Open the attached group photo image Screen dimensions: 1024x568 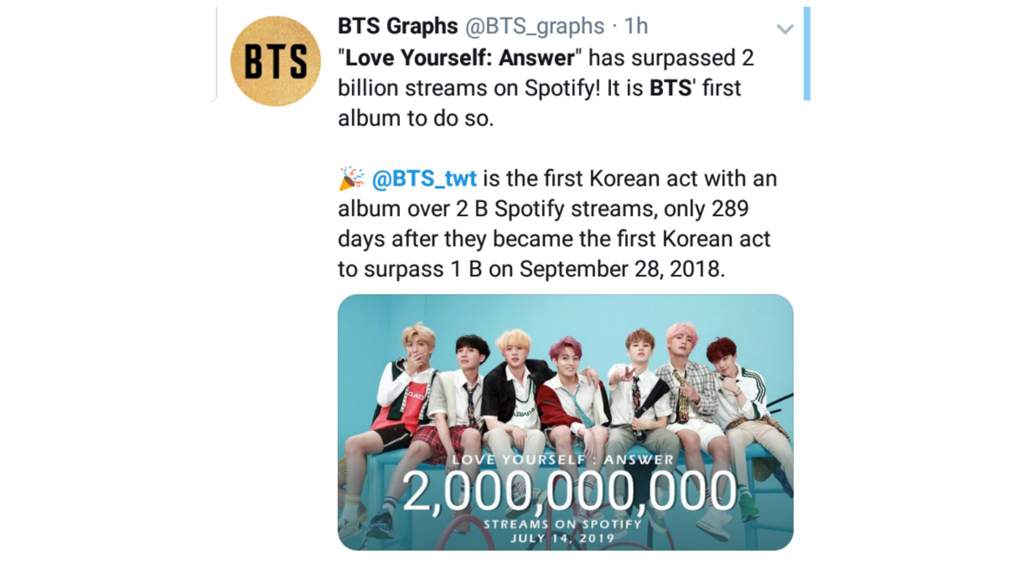pyautogui.click(x=566, y=422)
